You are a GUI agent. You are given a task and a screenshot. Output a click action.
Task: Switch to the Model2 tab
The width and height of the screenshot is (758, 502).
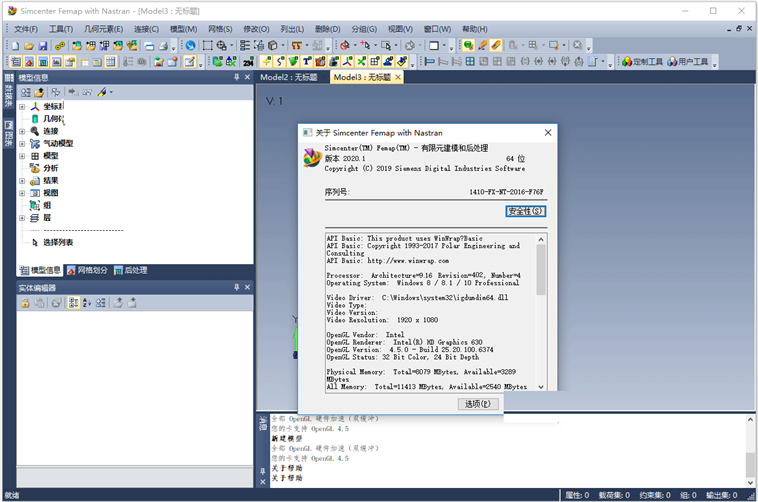pos(288,77)
